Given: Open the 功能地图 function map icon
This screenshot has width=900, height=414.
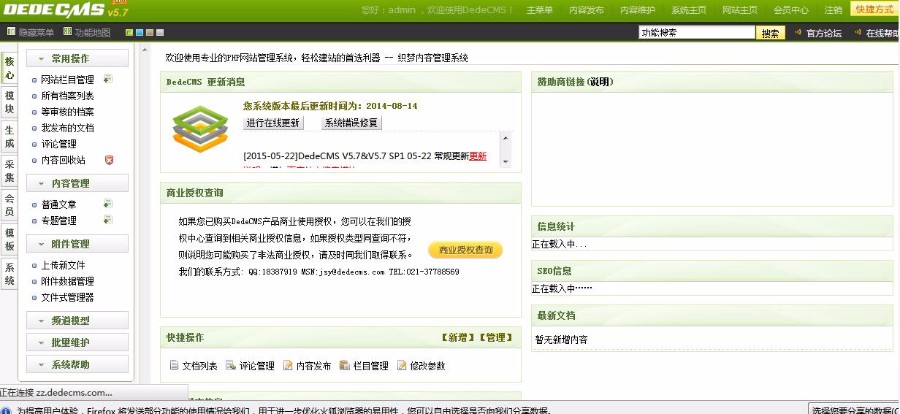Looking at the screenshot, I should coord(68,32).
